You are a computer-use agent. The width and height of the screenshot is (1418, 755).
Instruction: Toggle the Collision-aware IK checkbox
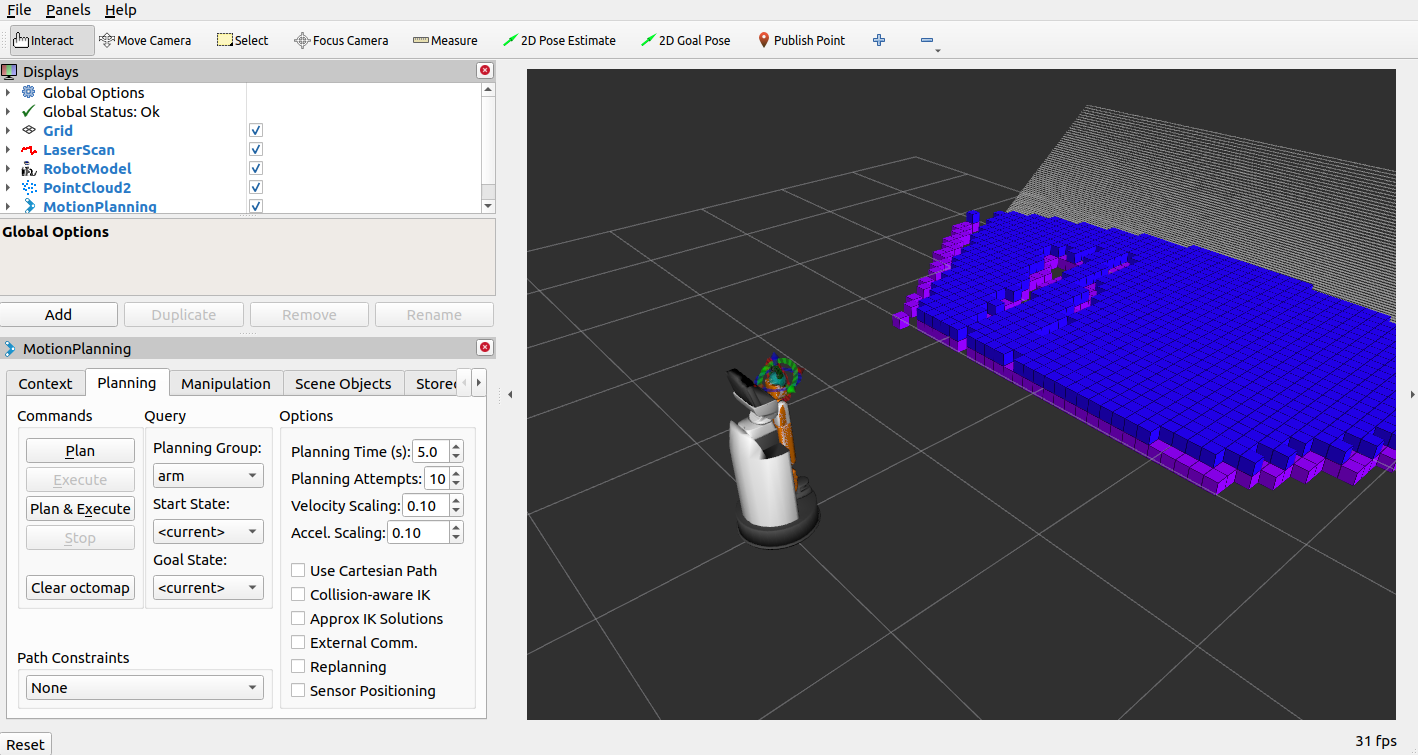298,595
